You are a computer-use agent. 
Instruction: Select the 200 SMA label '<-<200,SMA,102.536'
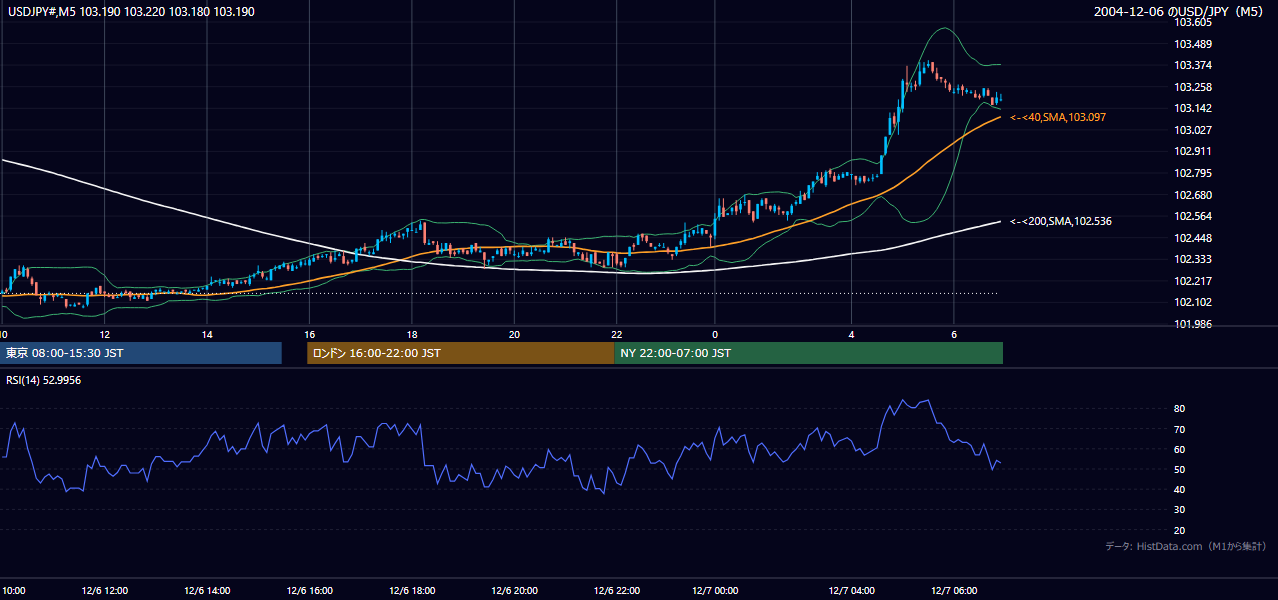click(1061, 221)
